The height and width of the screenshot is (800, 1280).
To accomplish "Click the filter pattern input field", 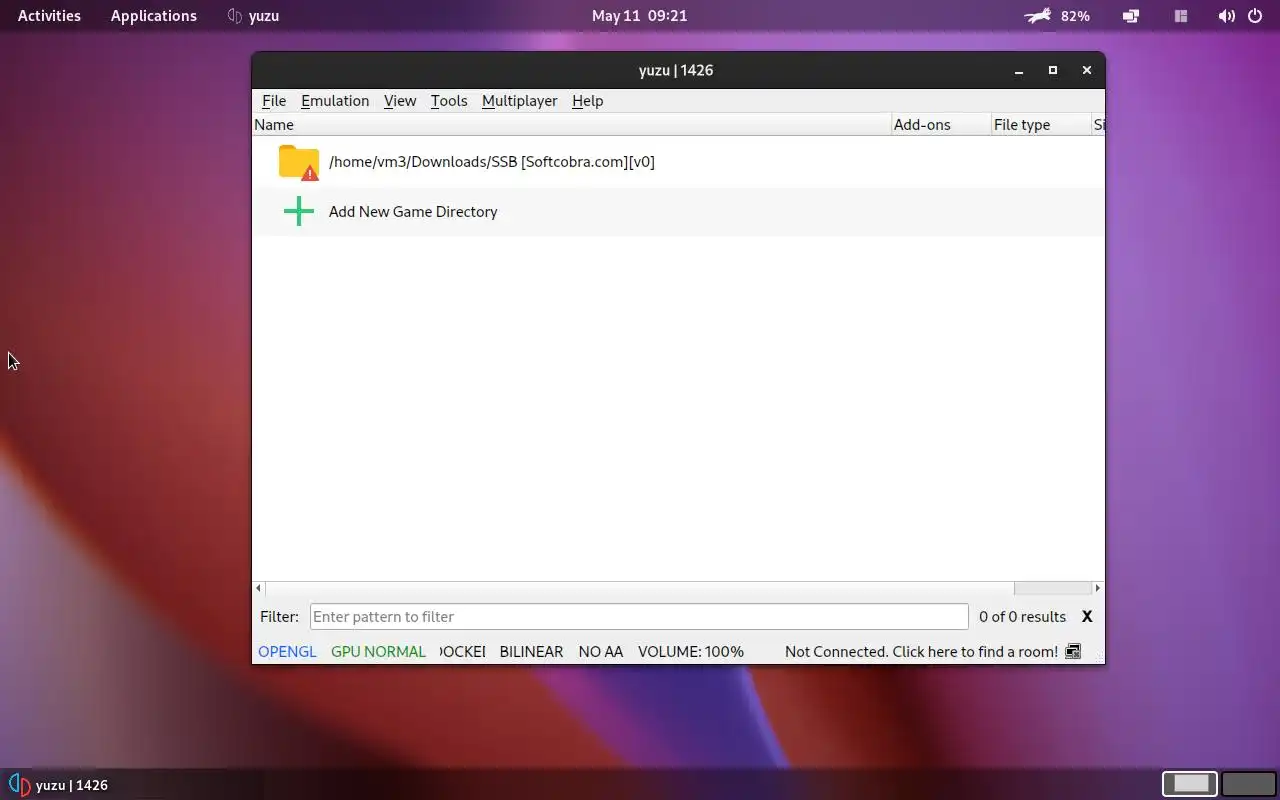I will (639, 616).
